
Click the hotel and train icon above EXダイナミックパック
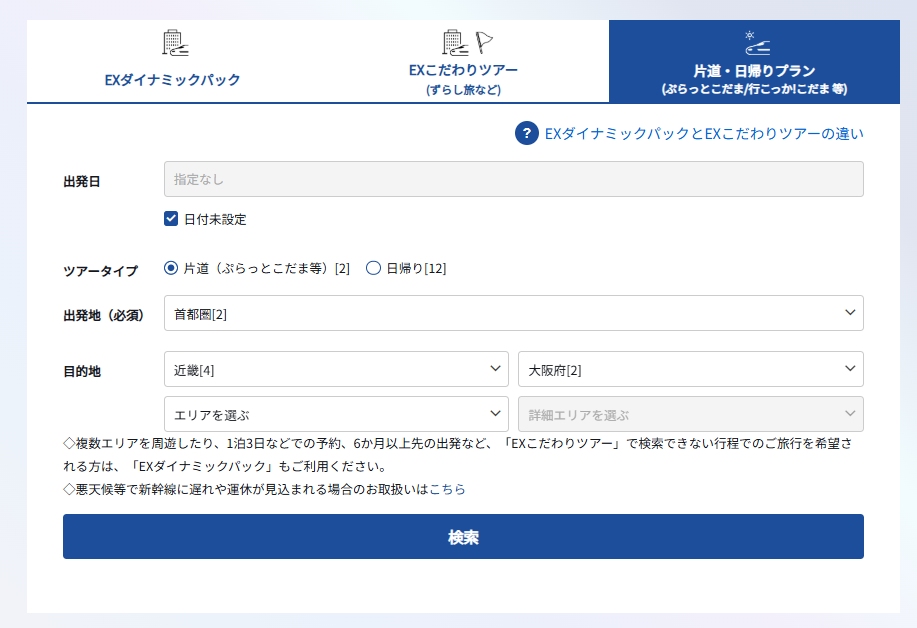pos(175,43)
